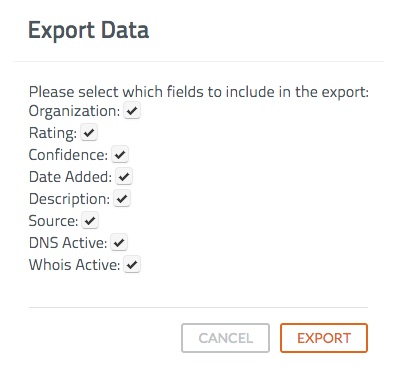
Task: Click the Description label text
Action: [x=69, y=199]
